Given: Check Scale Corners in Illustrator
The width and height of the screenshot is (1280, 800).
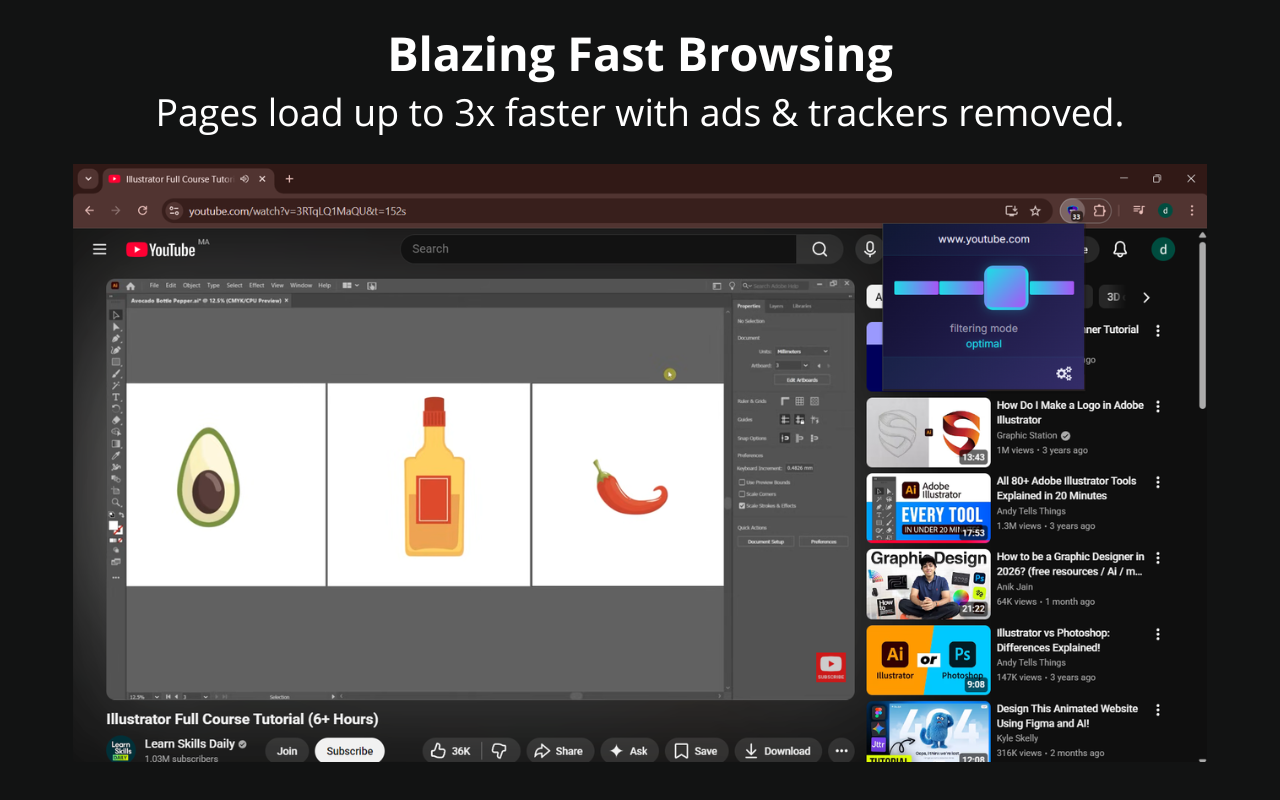Looking at the screenshot, I should [741, 494].
